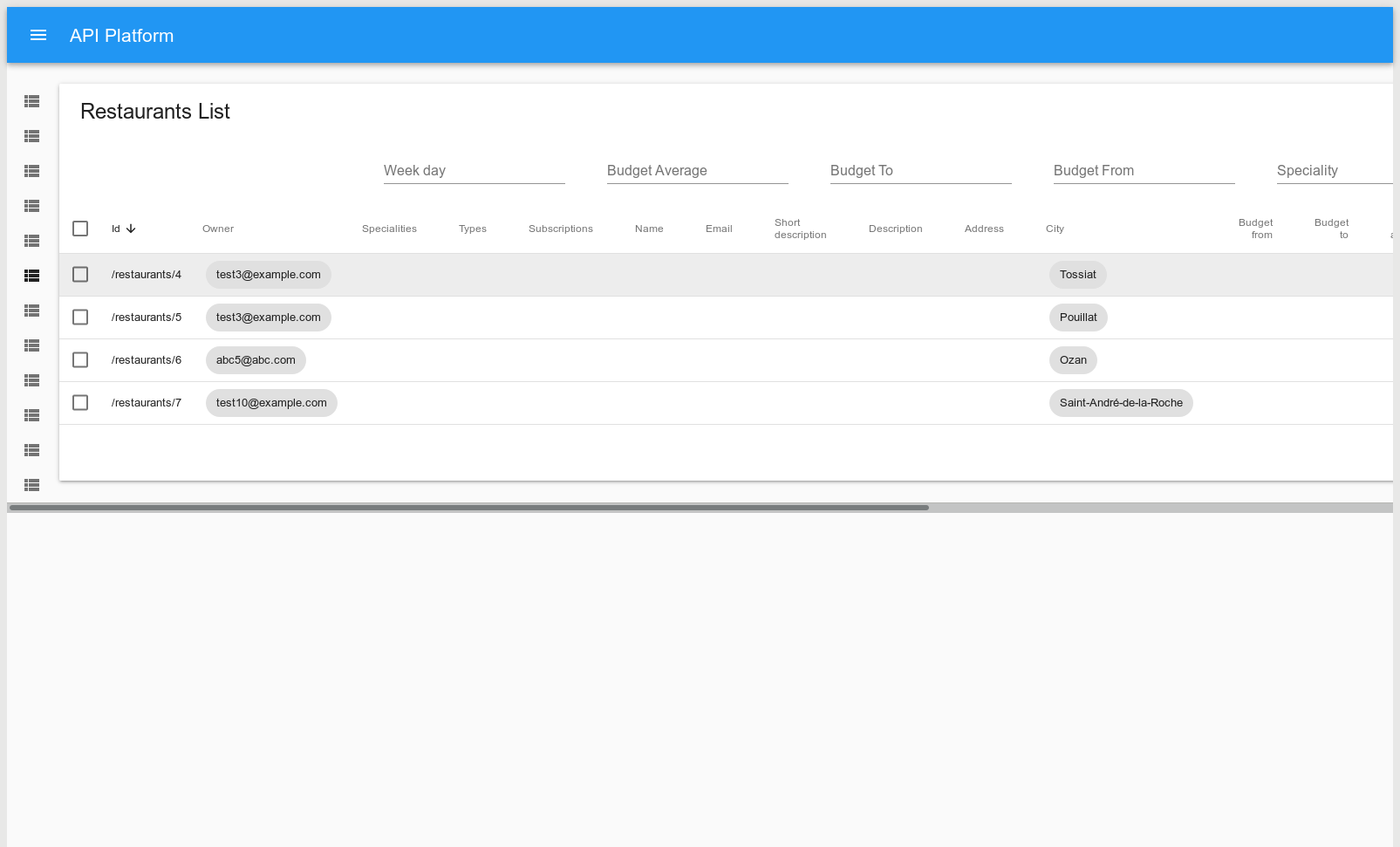Check the row checkbox for /restaurants/4
Image resolution: width=1400 pixels, height=847 pixels.
pyautogui.click(x=80, y=274)
